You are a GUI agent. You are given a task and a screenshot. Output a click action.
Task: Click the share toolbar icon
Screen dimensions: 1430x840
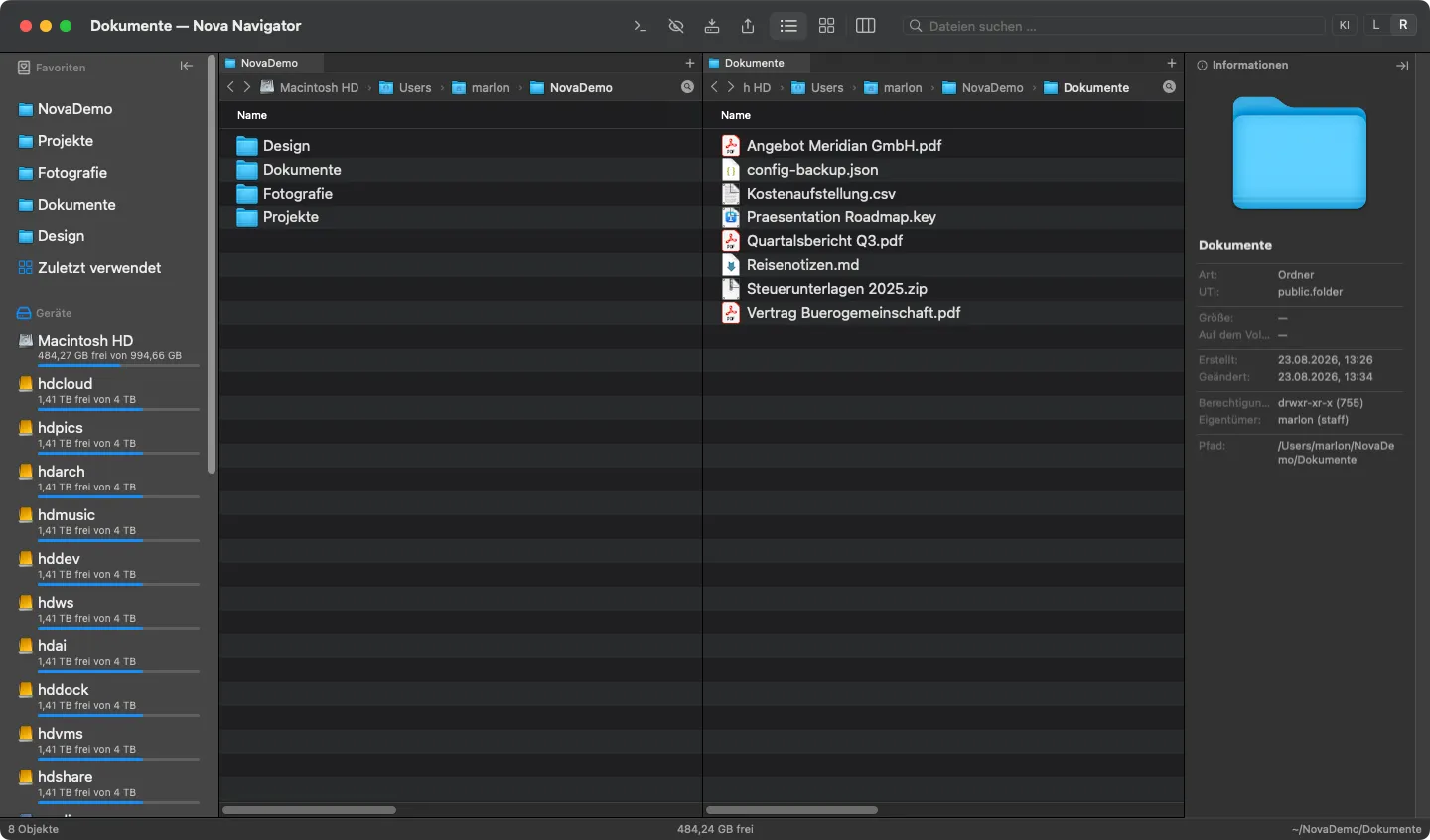click(x=748, y=26)
